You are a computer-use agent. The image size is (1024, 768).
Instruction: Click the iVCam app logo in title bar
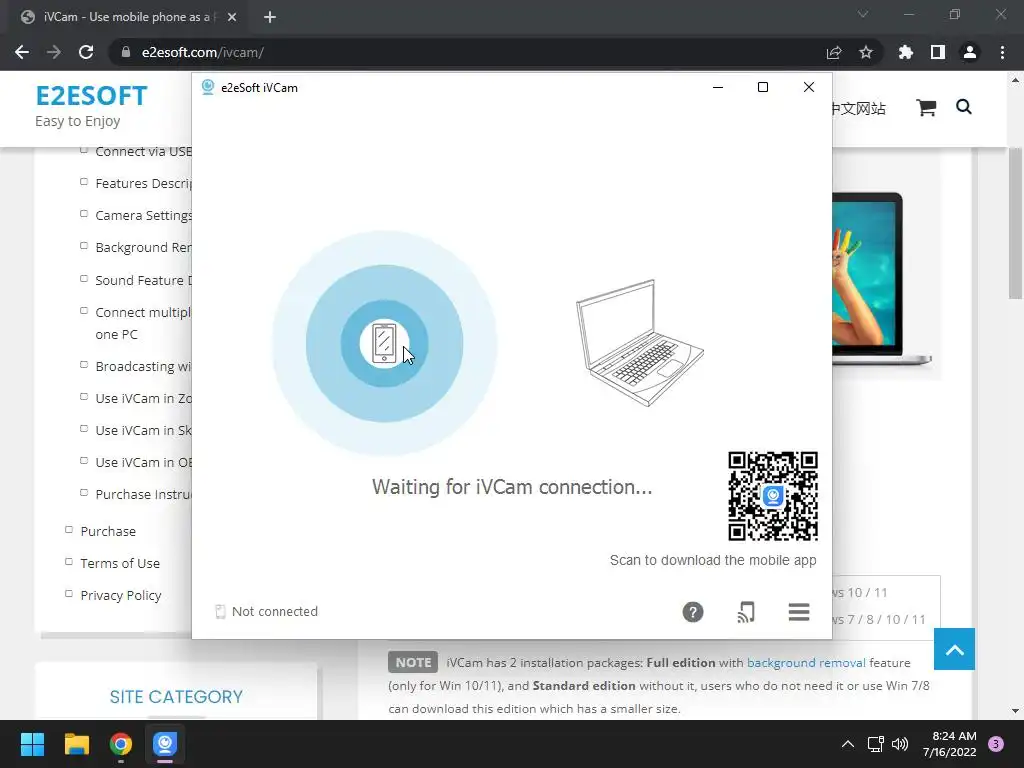click(x=208, y=88)
